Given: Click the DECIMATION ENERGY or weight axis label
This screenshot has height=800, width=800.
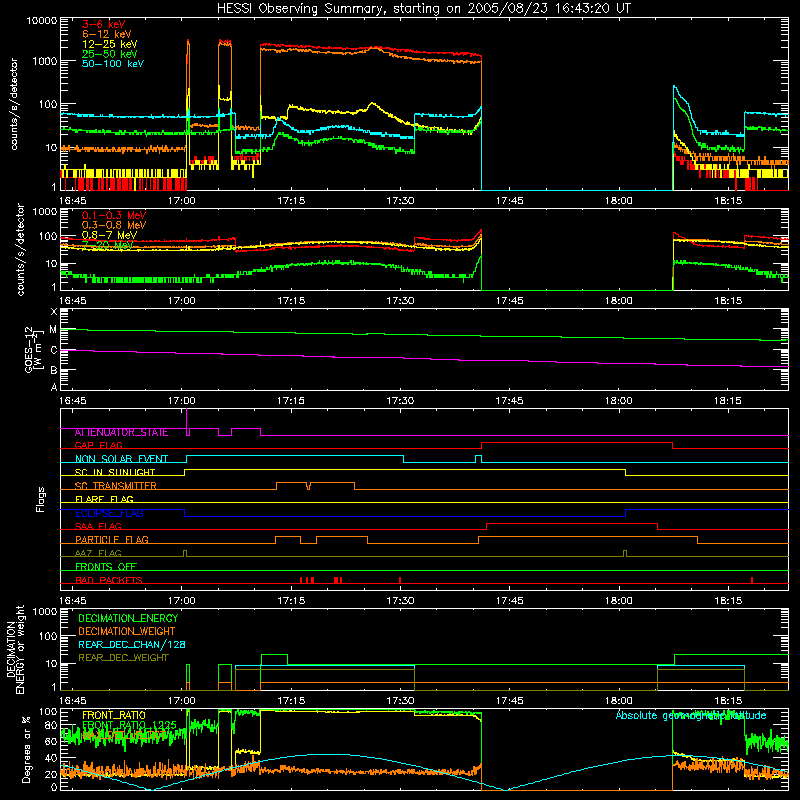Looking at the screenshot, I should (15, 649).
